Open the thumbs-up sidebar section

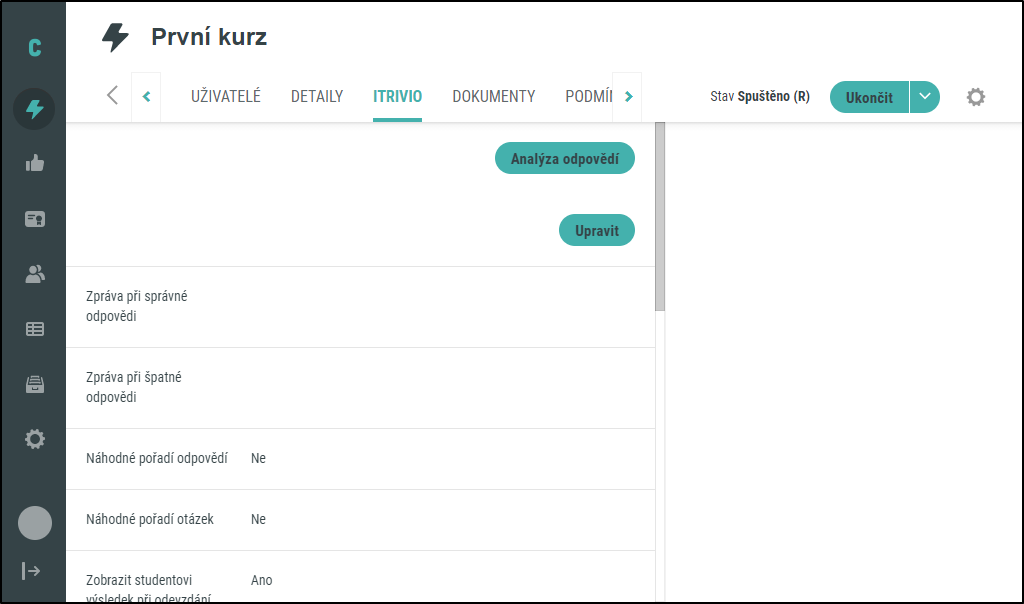(x=34, y=164)
